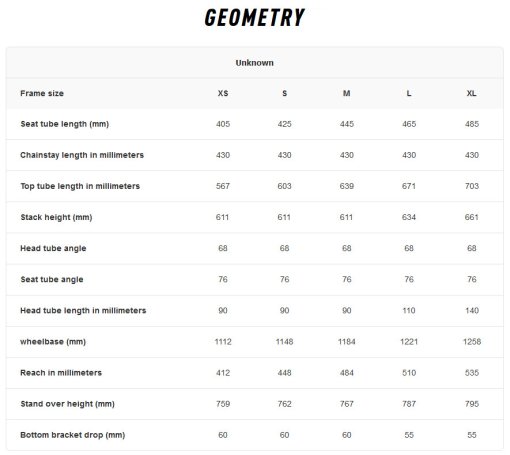Select the S frame size column header
Viewport: 510px width, 455px height.
(285, 93)
